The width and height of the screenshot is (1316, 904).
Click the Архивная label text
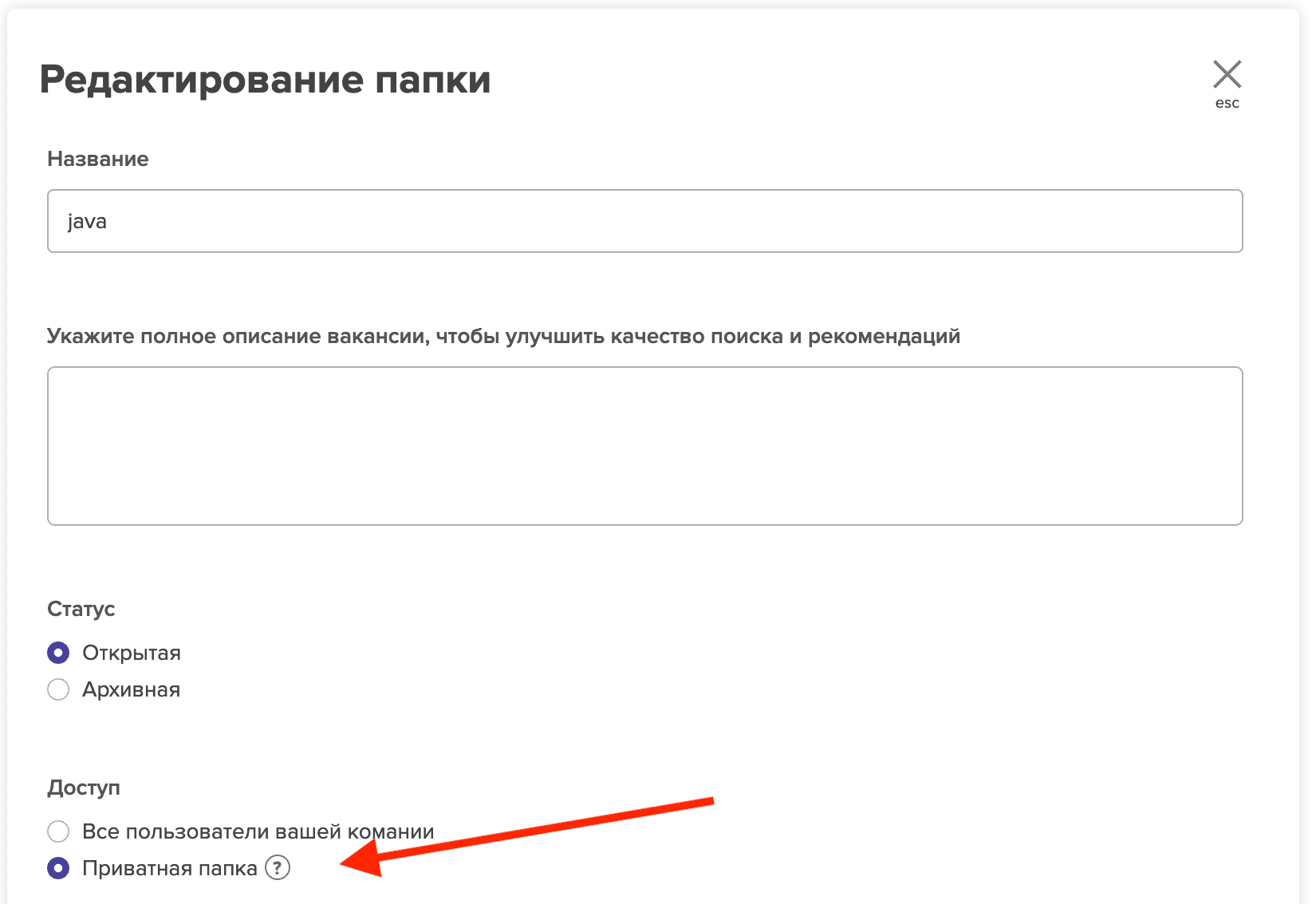132,689
